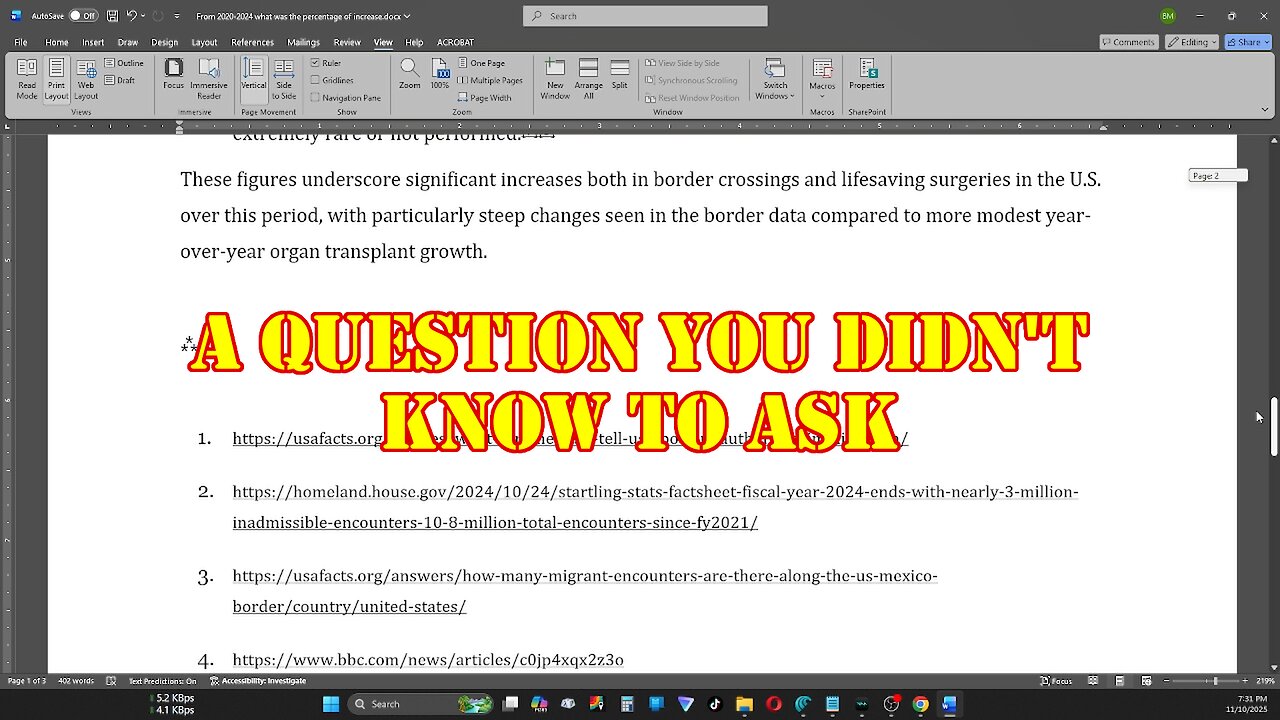Click Accessibility: Investigate in status bar
Image resolution: width=1280 pixels, height=720 pixels.
click(258, 681)
